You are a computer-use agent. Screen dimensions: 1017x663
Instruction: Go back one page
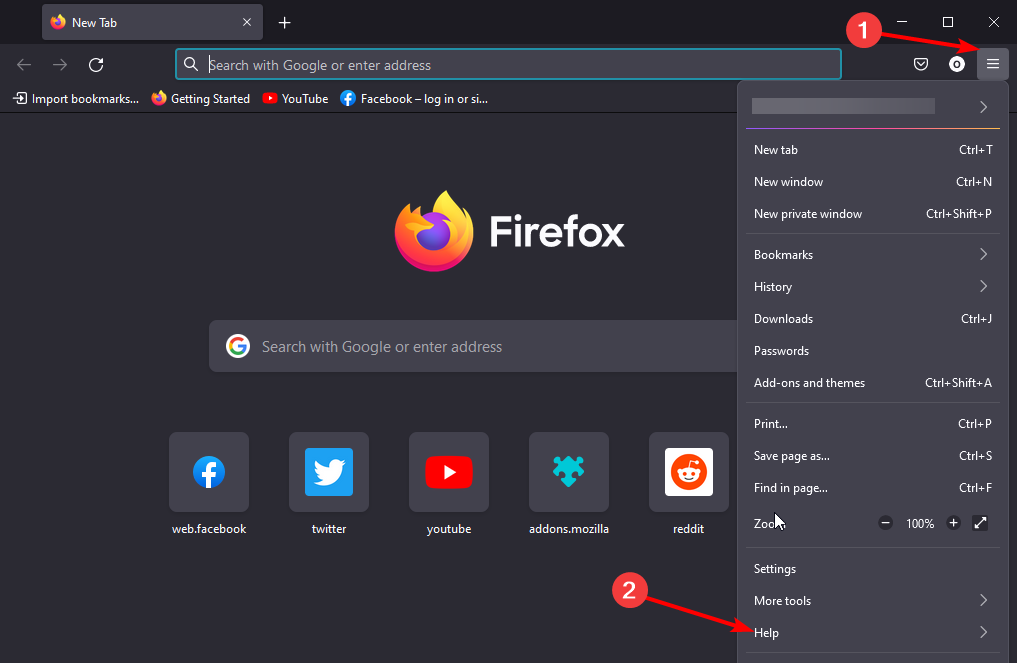(x=24, y=65)
